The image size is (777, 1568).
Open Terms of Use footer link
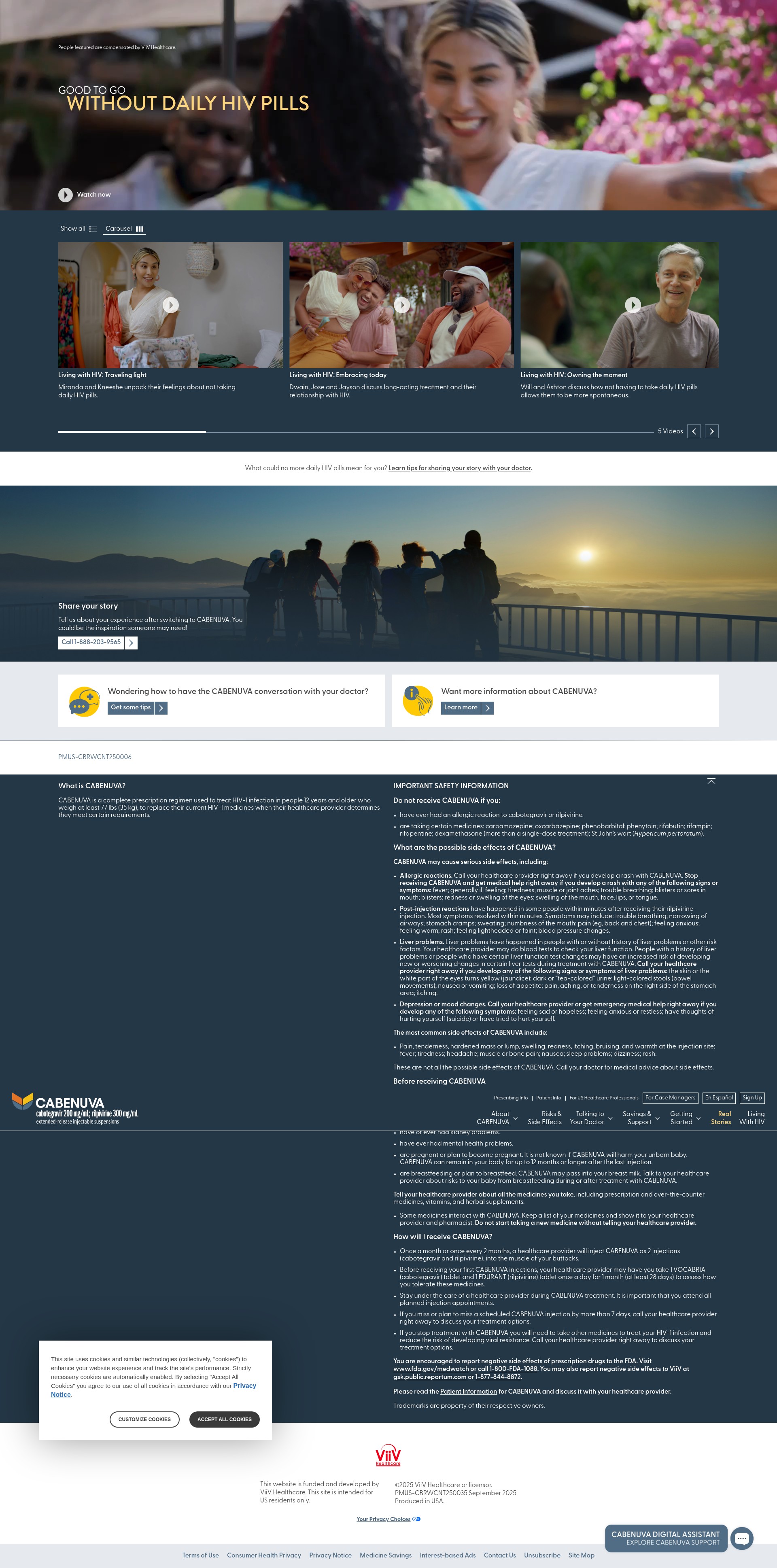[x=200, y=1555]
